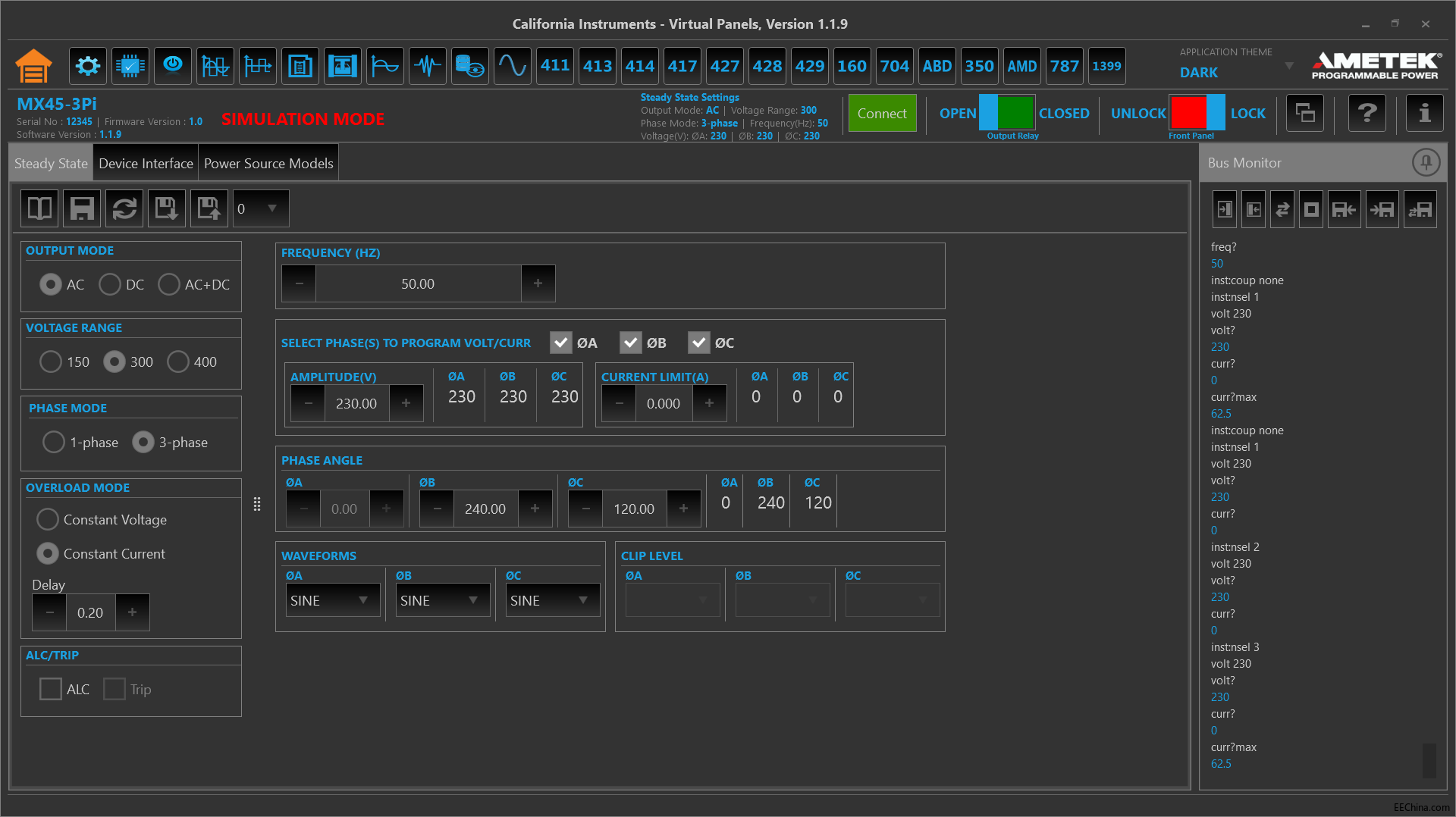
Task: Click the refresh arrows icon
Action: (x=124, y=208)
